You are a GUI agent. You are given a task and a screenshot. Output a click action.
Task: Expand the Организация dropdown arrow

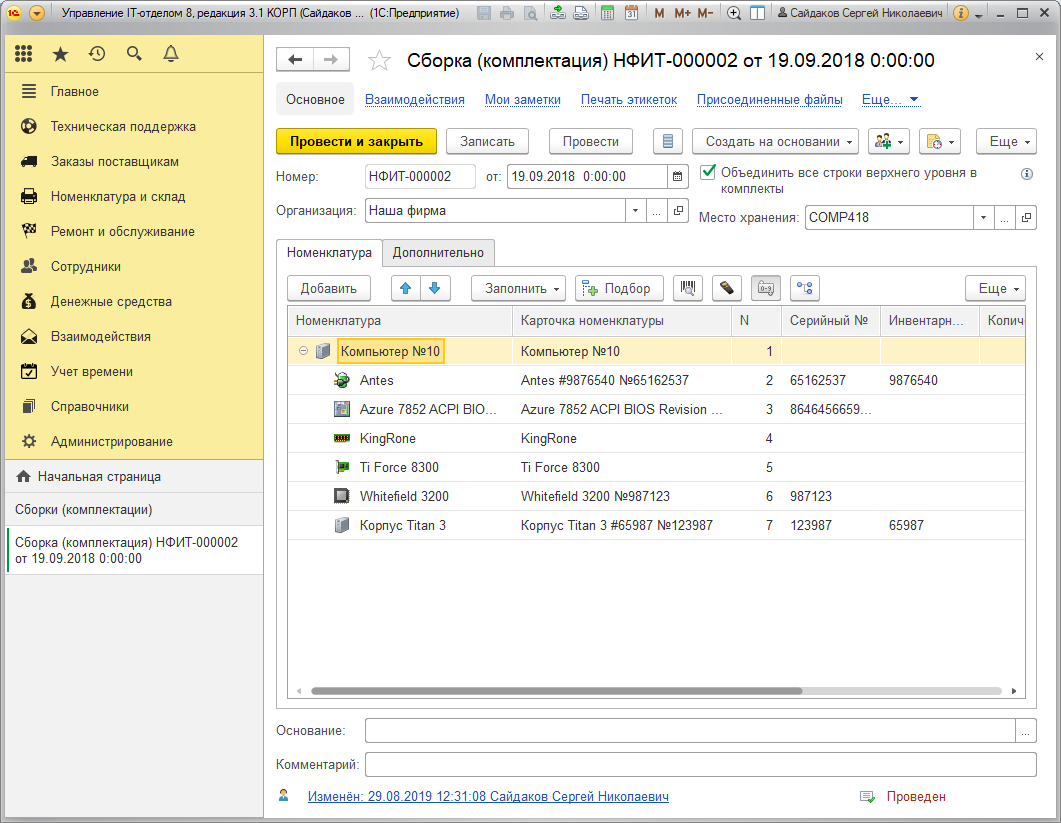pyautogui.click(x=635, y=210)
